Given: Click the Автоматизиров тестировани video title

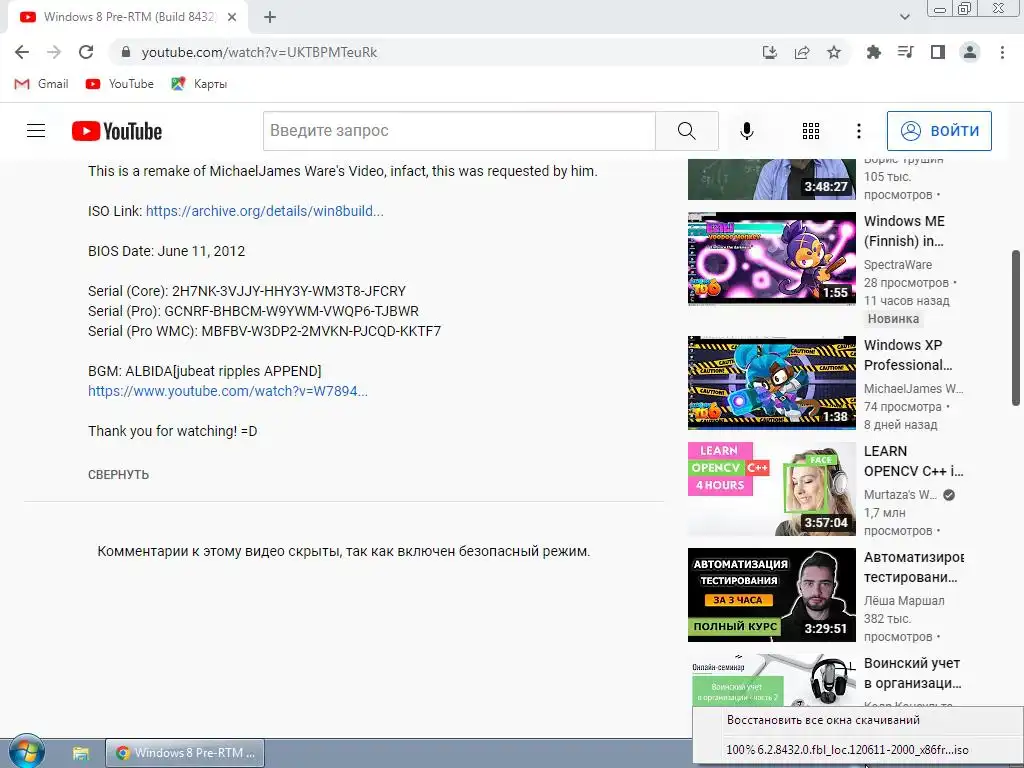Looking at the screenshot, I should (914, 567).
